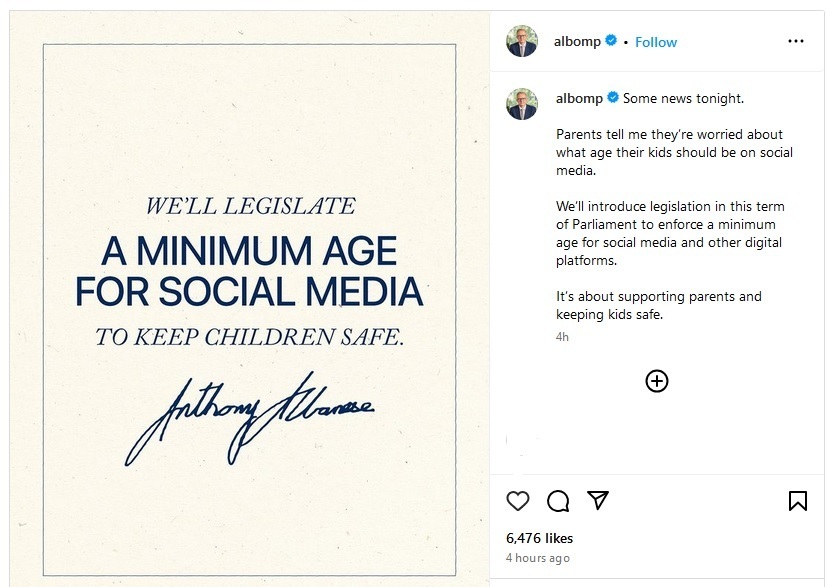
Task: Open the three-dot more options menu
Action: [x=796, y=42]
